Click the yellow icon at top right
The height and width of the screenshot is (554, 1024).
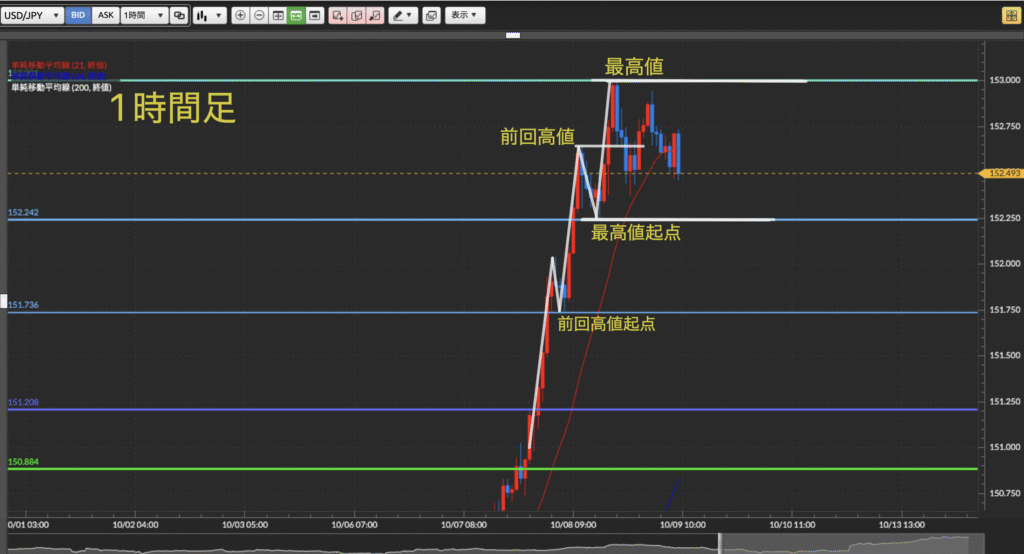[1010, 15]
